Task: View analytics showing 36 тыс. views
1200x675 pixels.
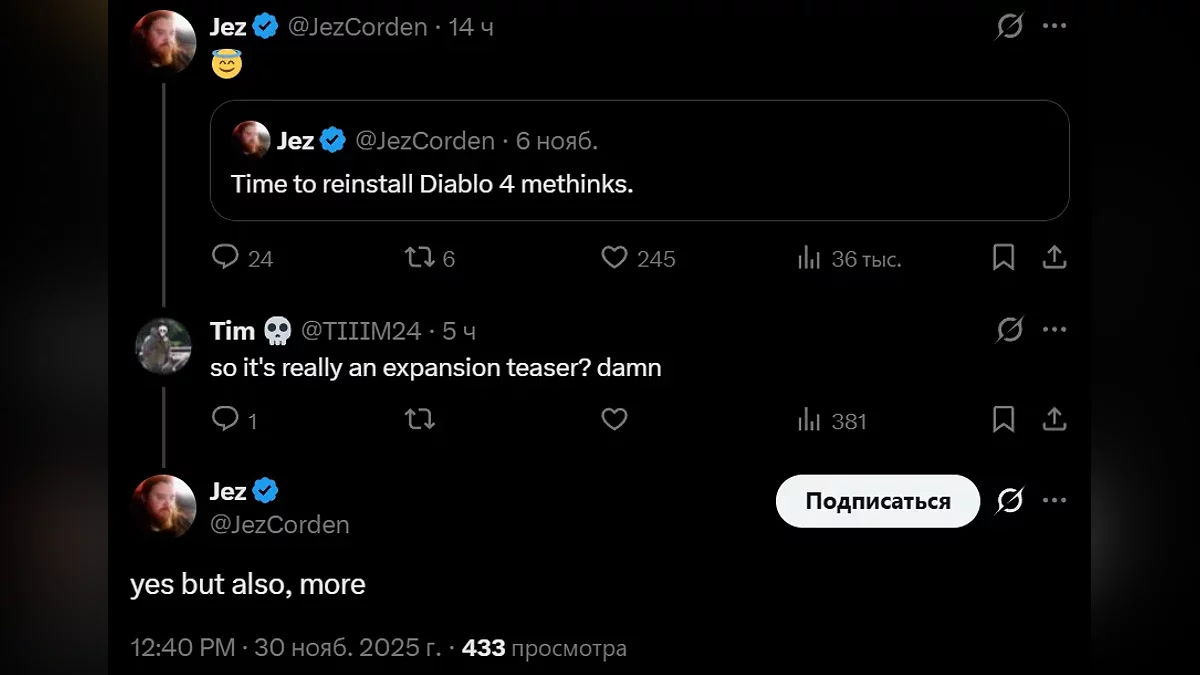Action: coord(809,258)
